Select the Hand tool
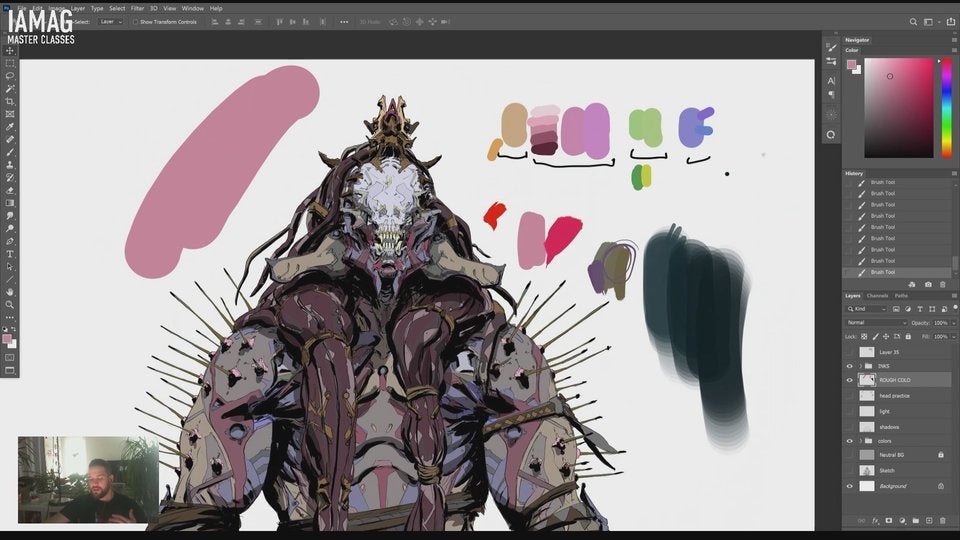 click(10, 292)
